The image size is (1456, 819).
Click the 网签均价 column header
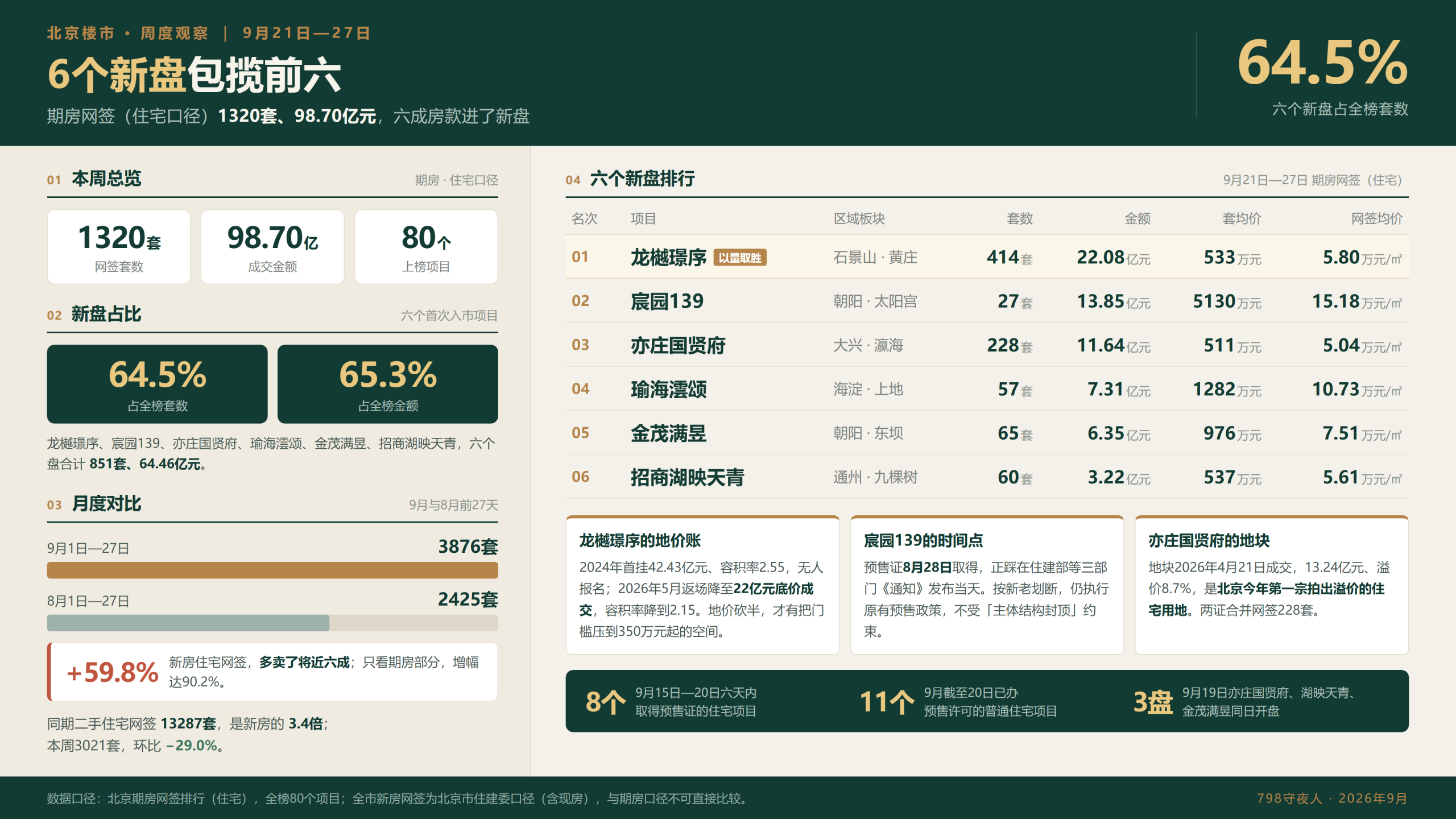pyautogui.click(x=1377, y=218)
